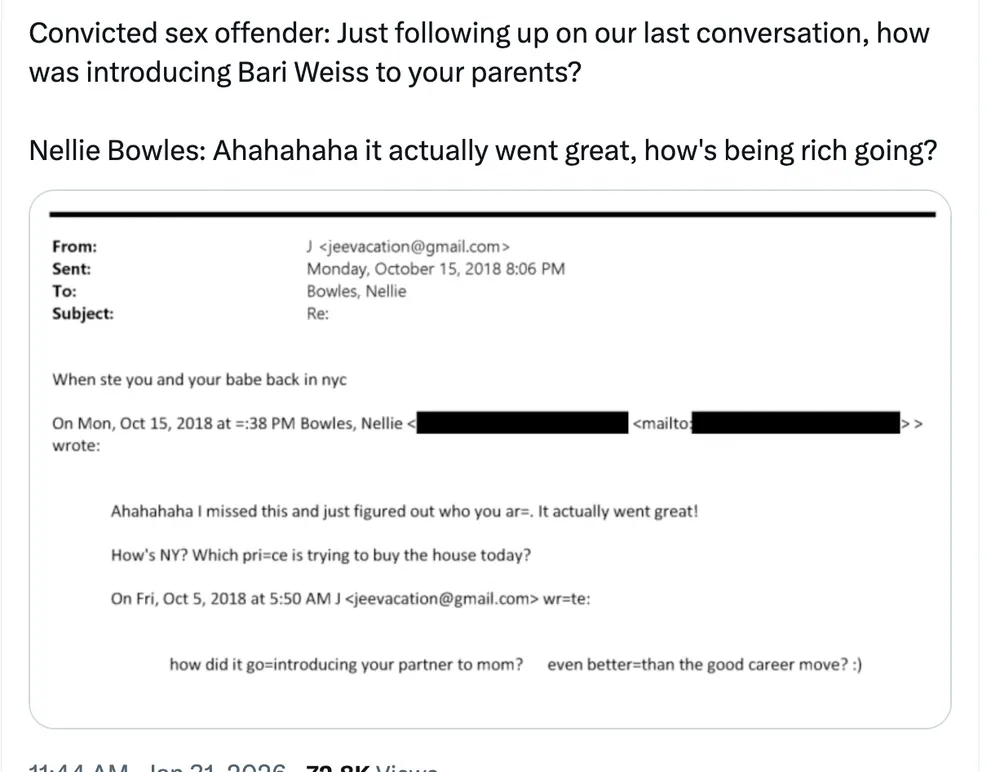The height and width of the screenshot is (772, 1000).
Task: Click the 'Re:' subject value
Action: (318, 313)
